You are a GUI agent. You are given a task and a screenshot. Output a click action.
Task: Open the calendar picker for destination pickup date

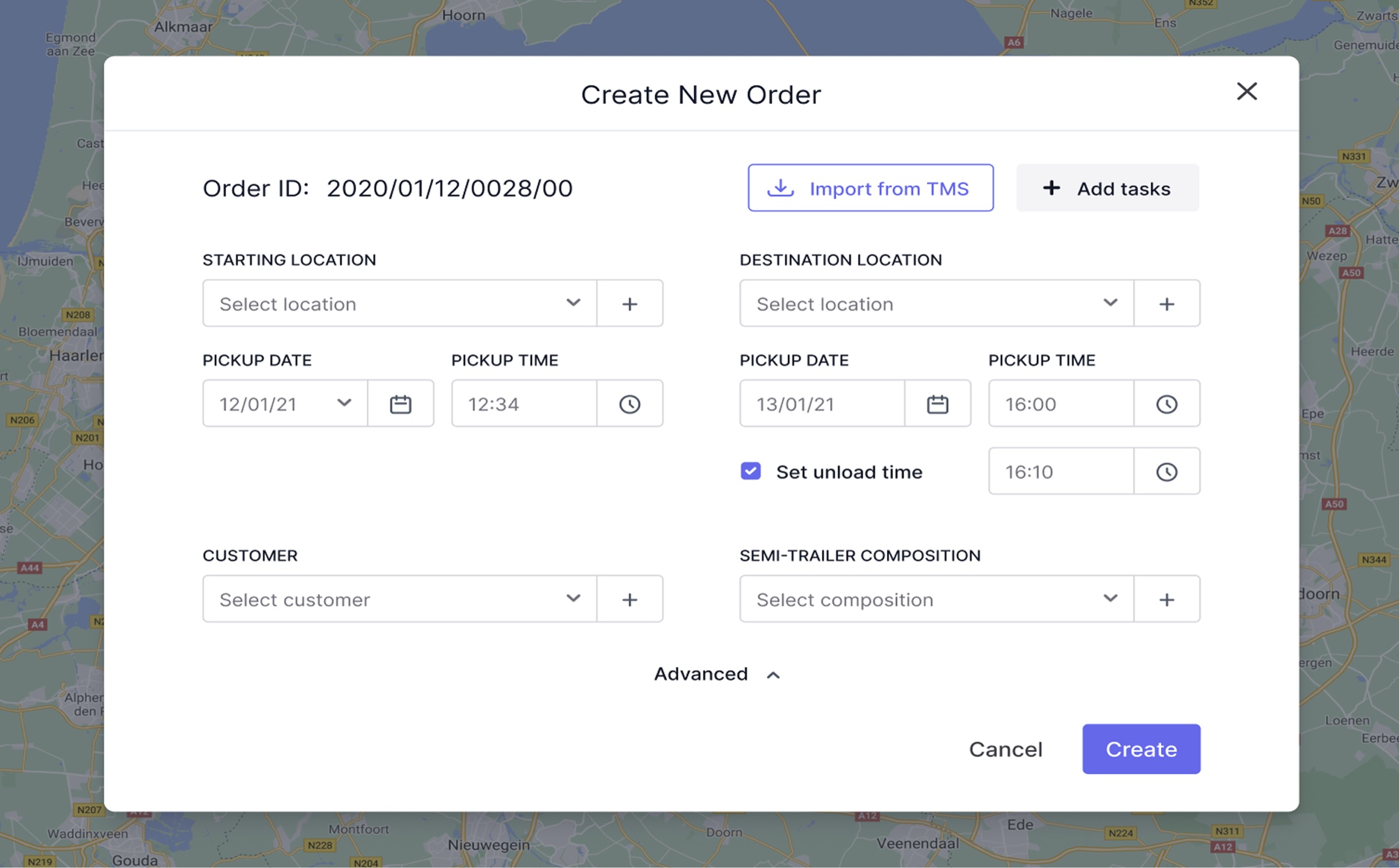[x=938, y=403]
